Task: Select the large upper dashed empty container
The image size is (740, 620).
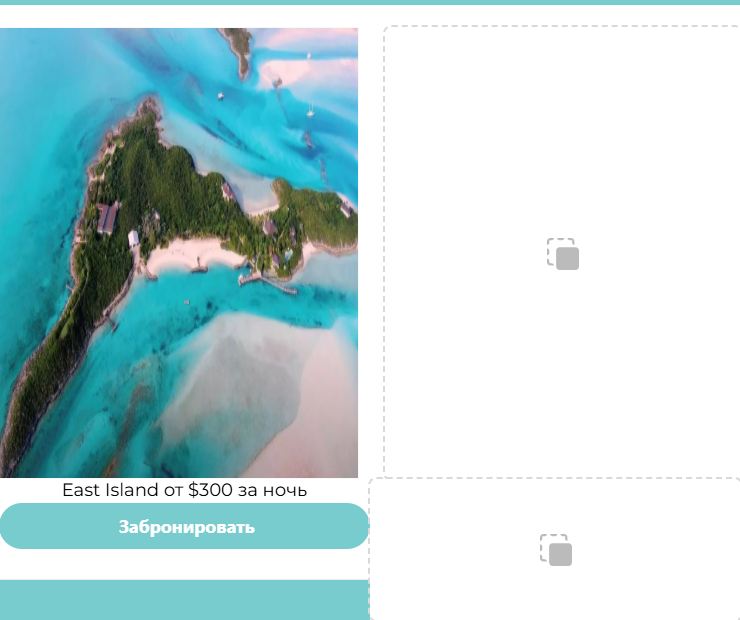Action: [x=562, y=251]
